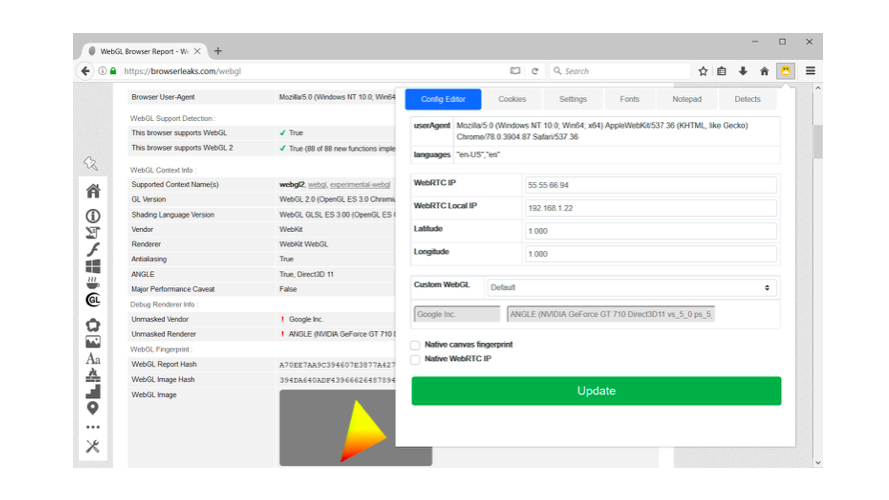Open the Downloads arrow toolbar icon
This screenshot has width=889, height=500.
[743, 71]
